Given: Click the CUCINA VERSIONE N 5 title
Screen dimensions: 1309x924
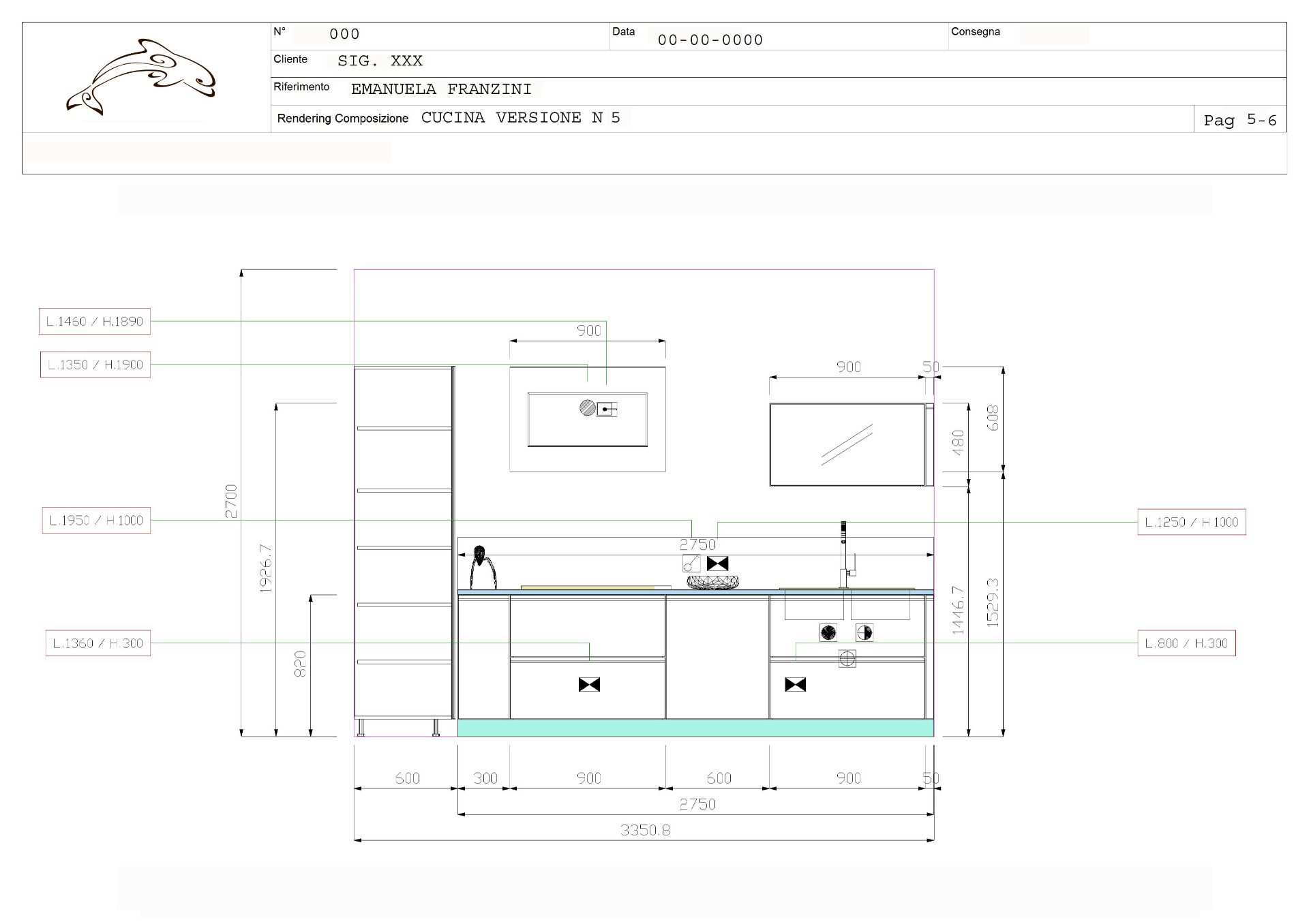Looking at the screenshot, I should click(x=521, y=117).
